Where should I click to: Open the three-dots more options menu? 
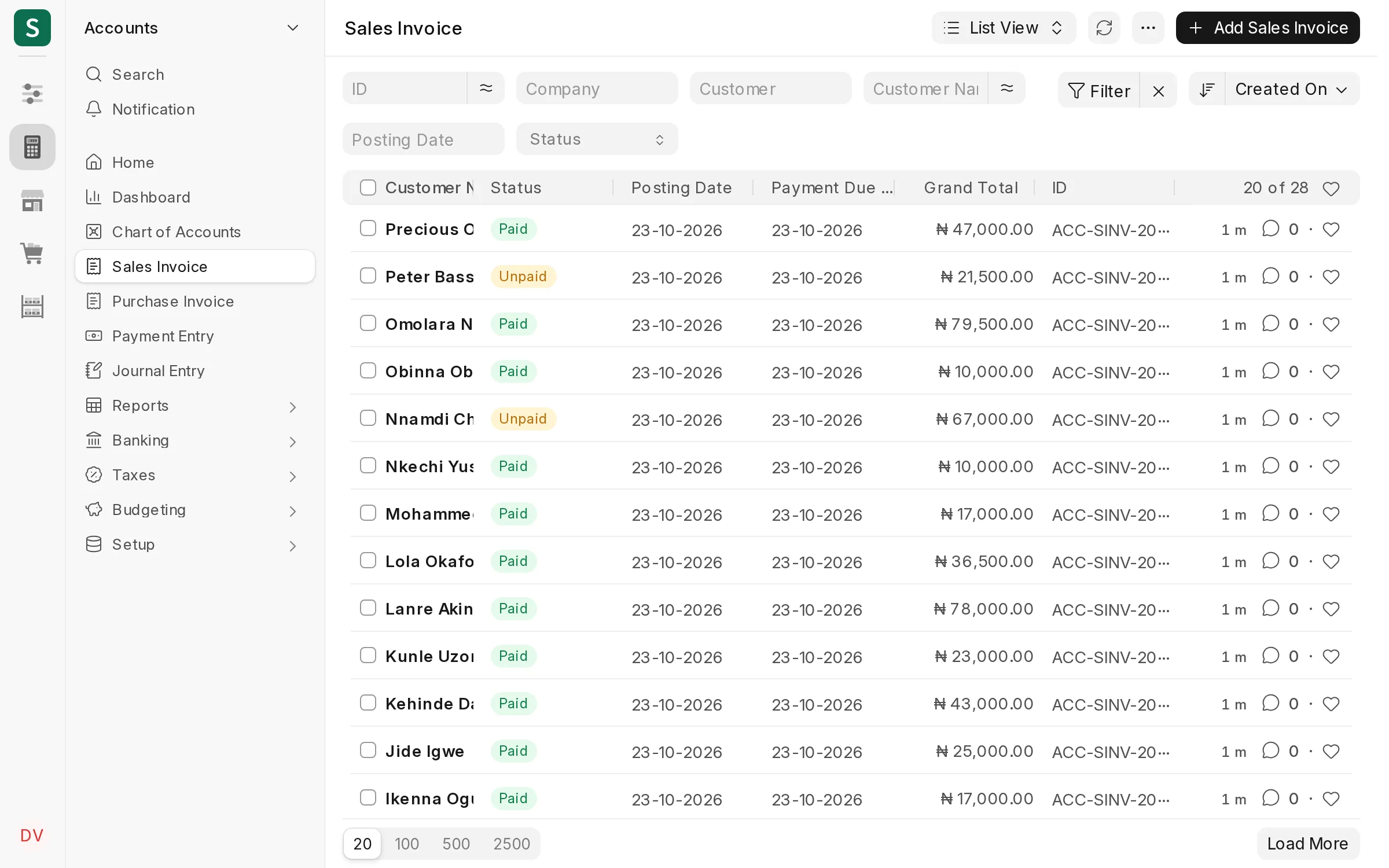1148,28
